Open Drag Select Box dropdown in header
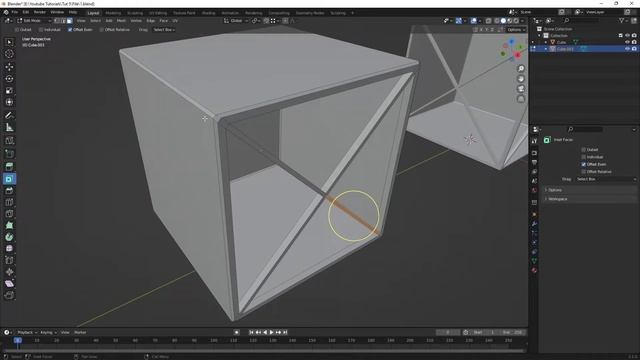Viewport: 640px width, 360px height. click(164, 30)
